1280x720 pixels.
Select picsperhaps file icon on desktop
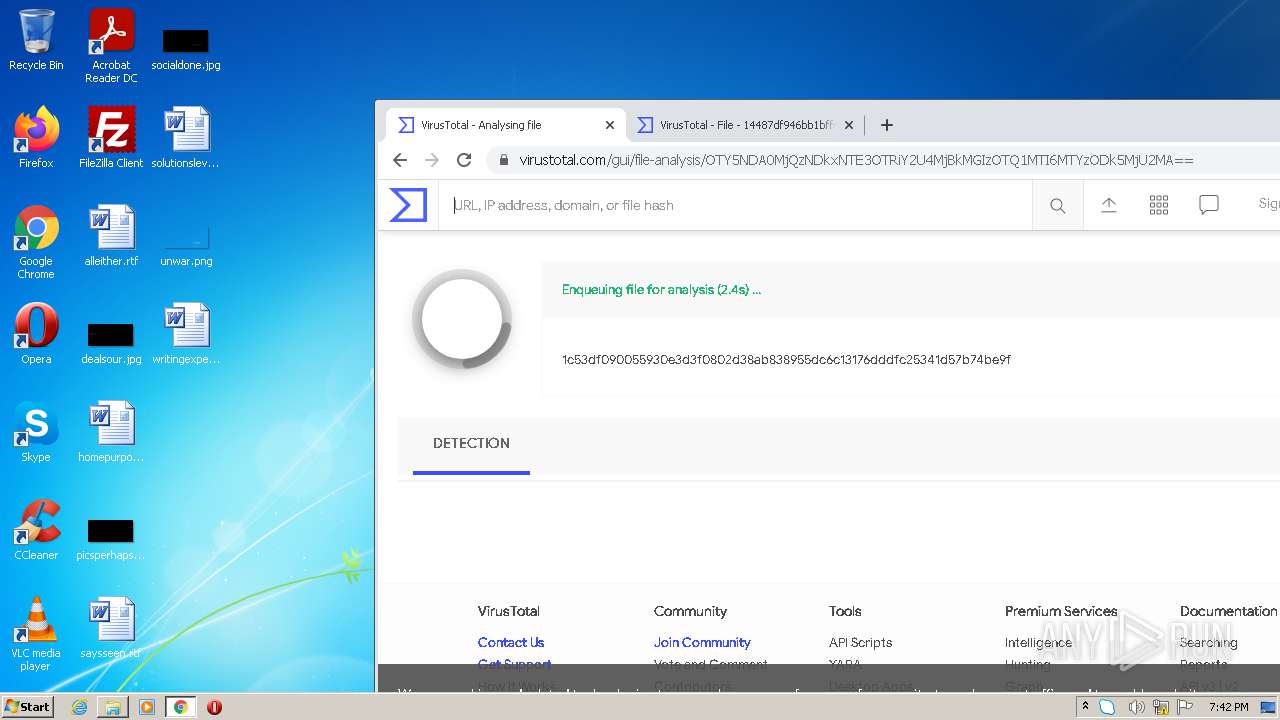(111, 539)
